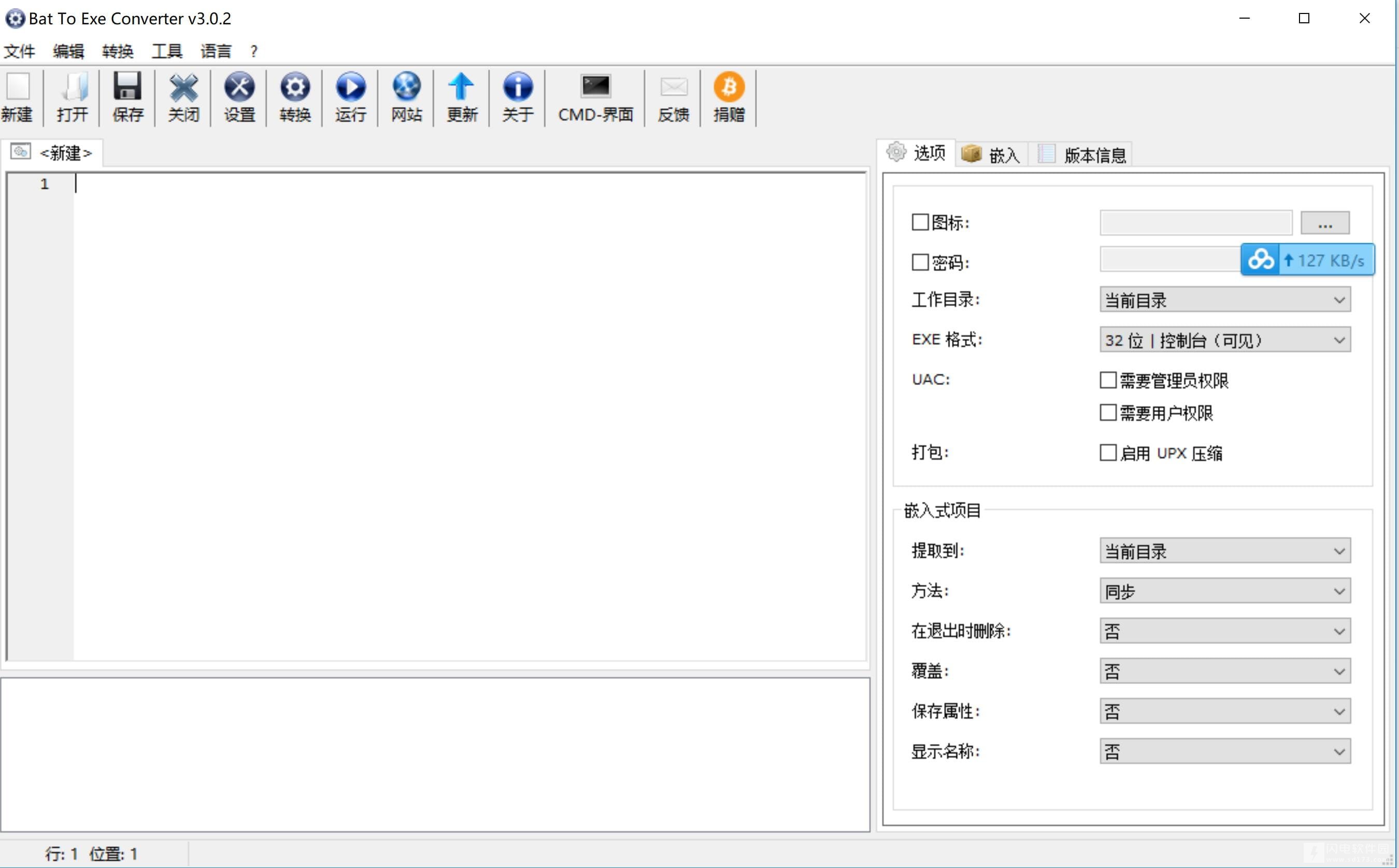Expand the 提取到 dropdown
Viewport: 1399px width, 868px height.
(x=1225, y=551)
